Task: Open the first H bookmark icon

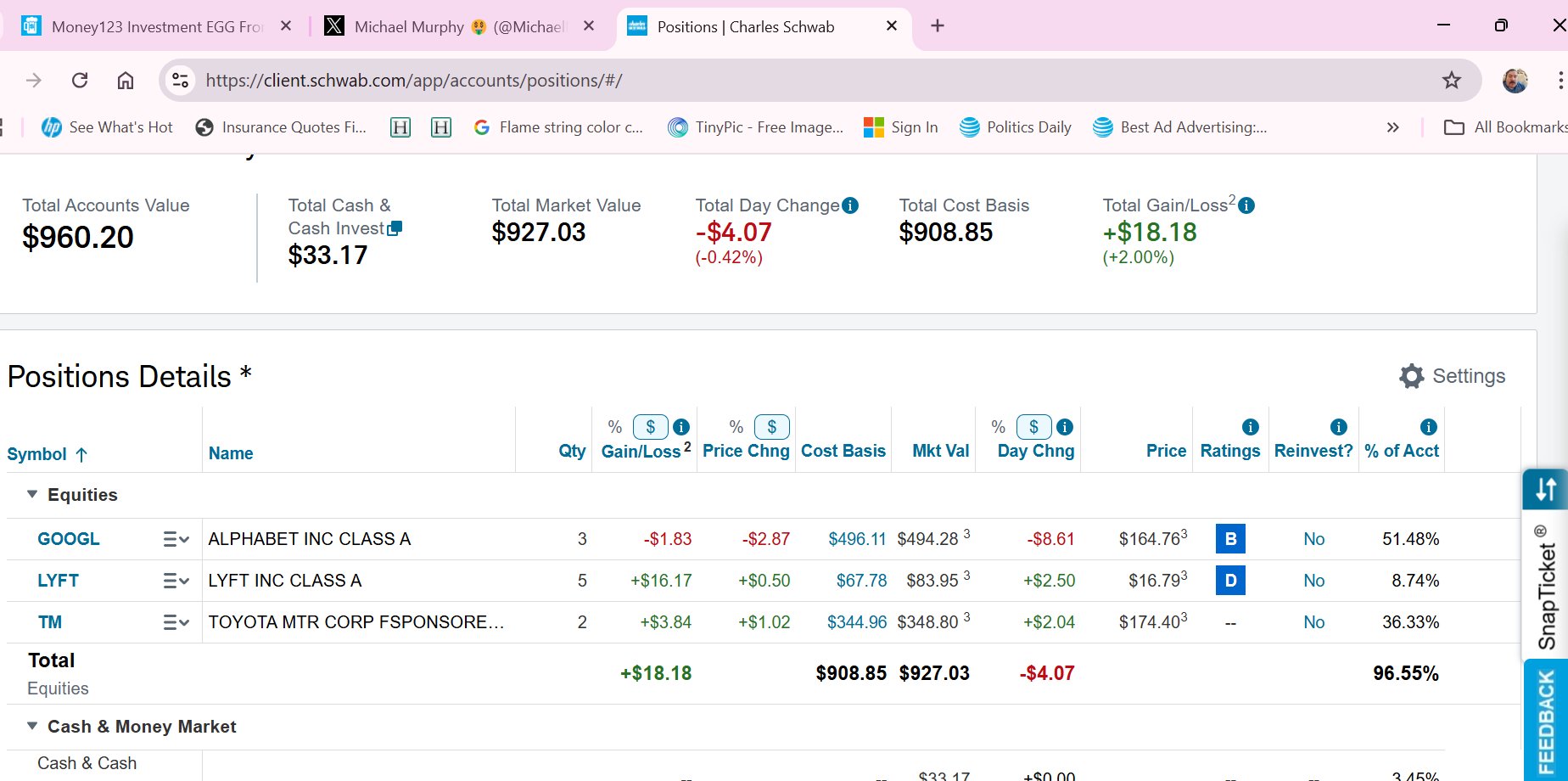Action: tap(400, 127)
